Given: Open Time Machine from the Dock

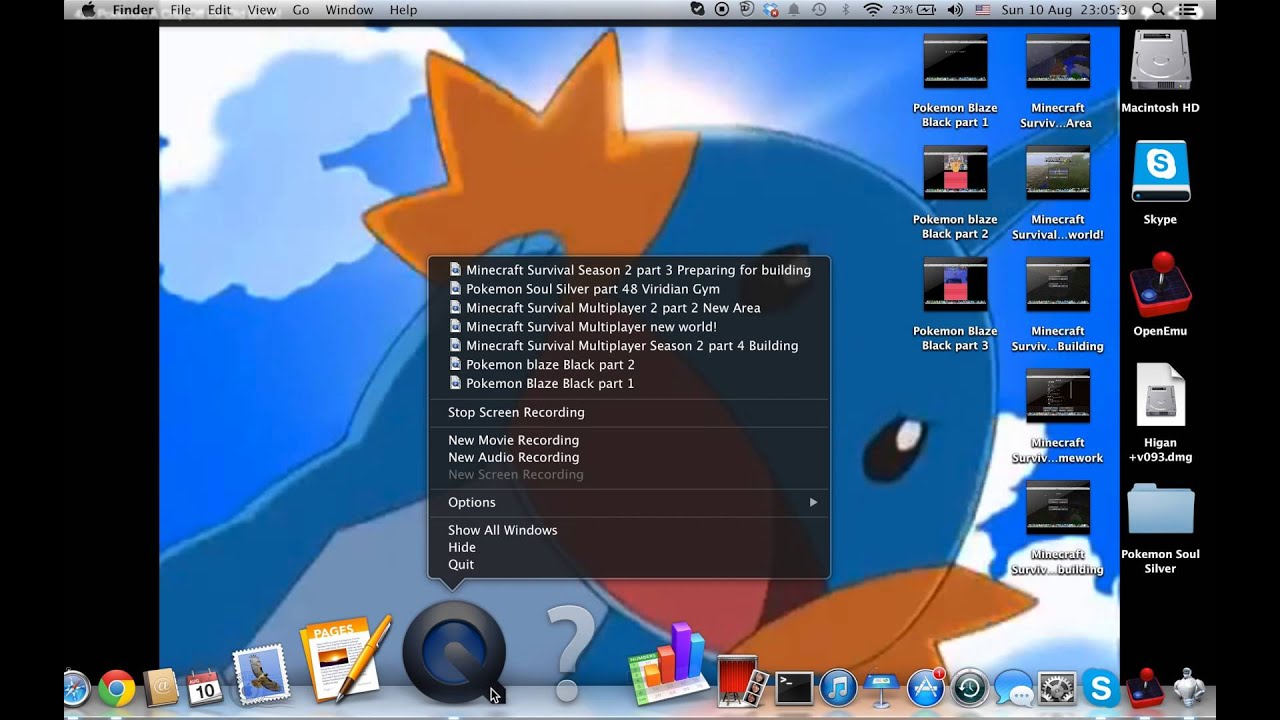Looking at the screenshot, I should click(969, 688).
